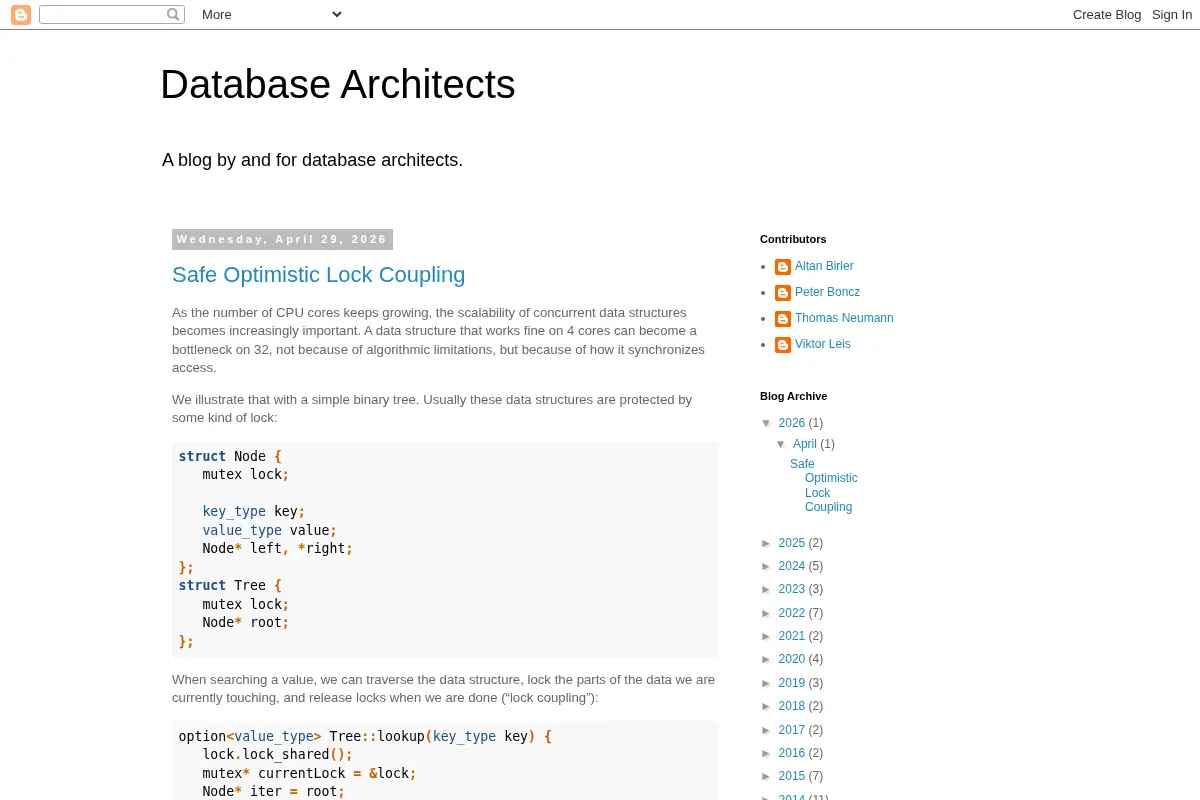
Task: Click the Blog Archive heading
Action: click(794, 396)
